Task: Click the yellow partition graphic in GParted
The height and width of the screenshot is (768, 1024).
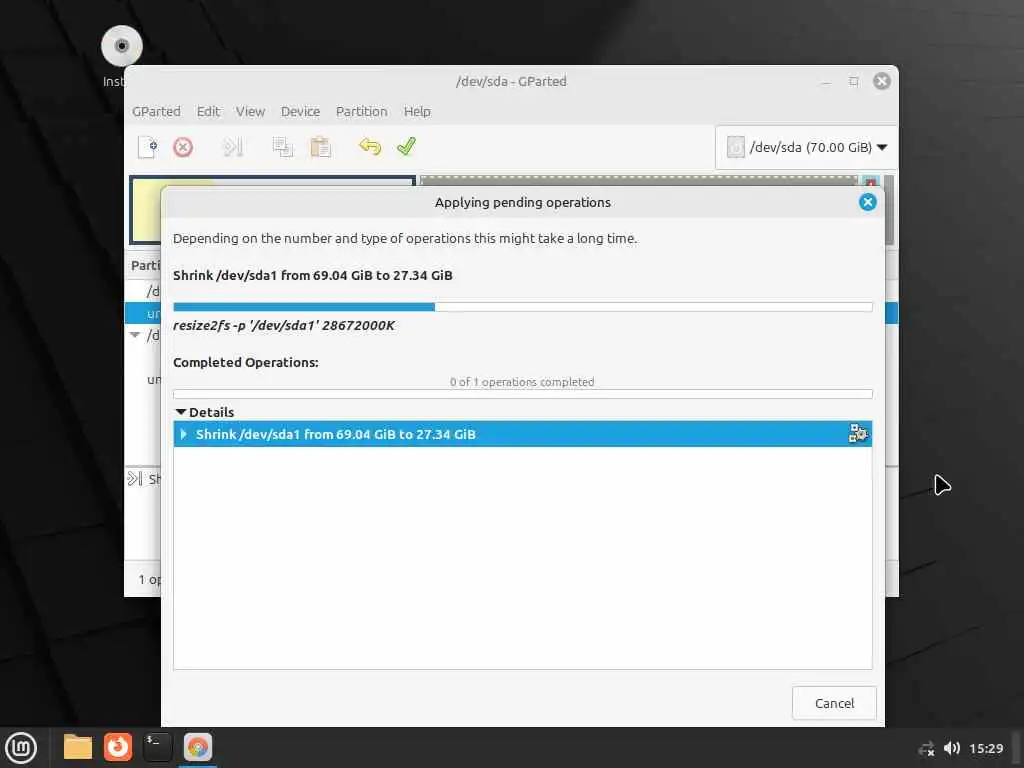Action: click(x=146, y=209)
